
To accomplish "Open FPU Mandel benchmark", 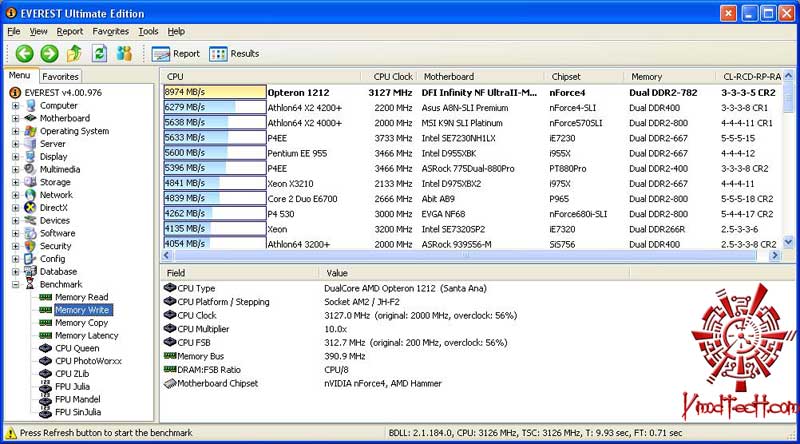I will (78, 399).
